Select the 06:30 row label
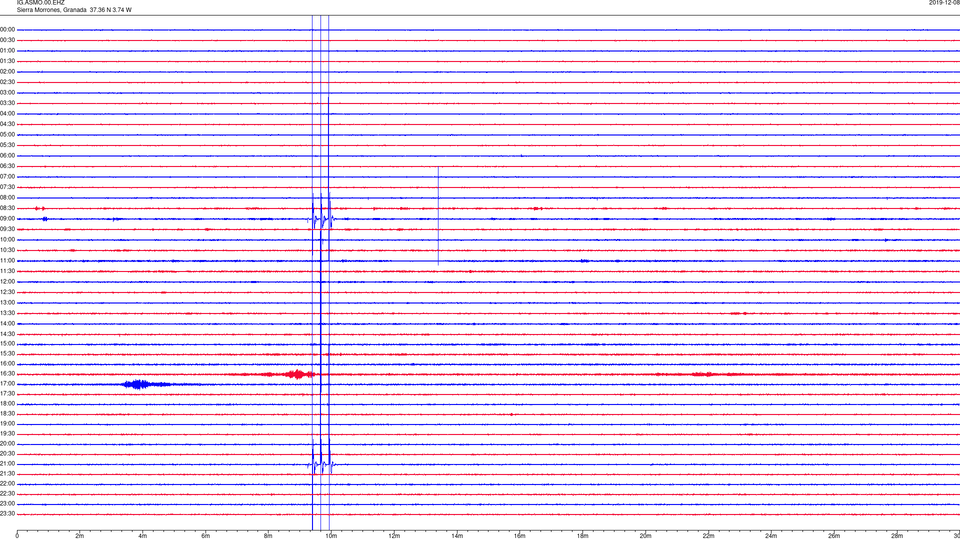Screen dimensions: 960x540 (7, 166)
